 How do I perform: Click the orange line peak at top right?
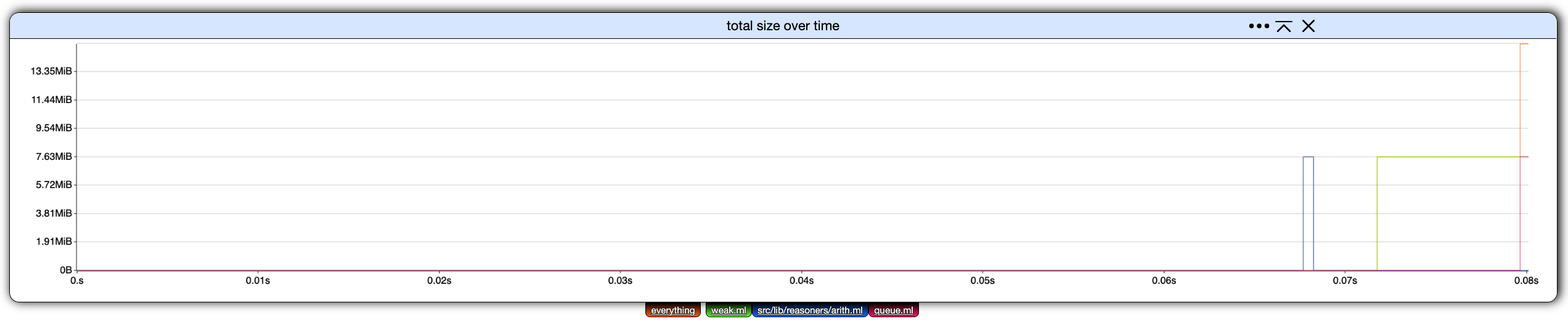point(1524,44)
